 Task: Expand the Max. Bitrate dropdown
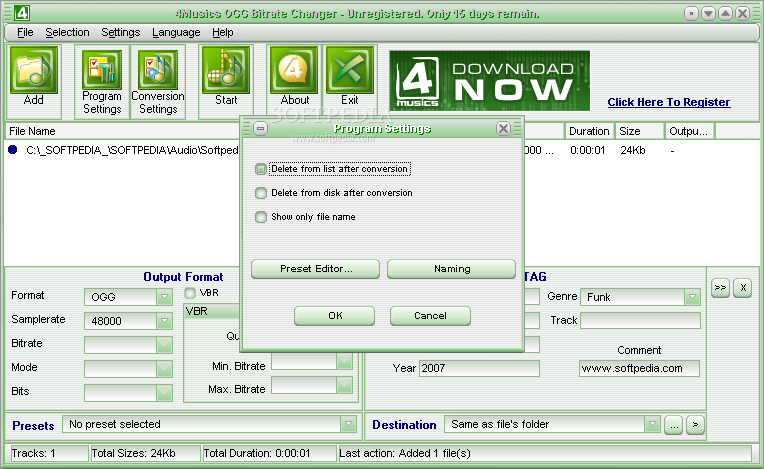tap(344, 385)
